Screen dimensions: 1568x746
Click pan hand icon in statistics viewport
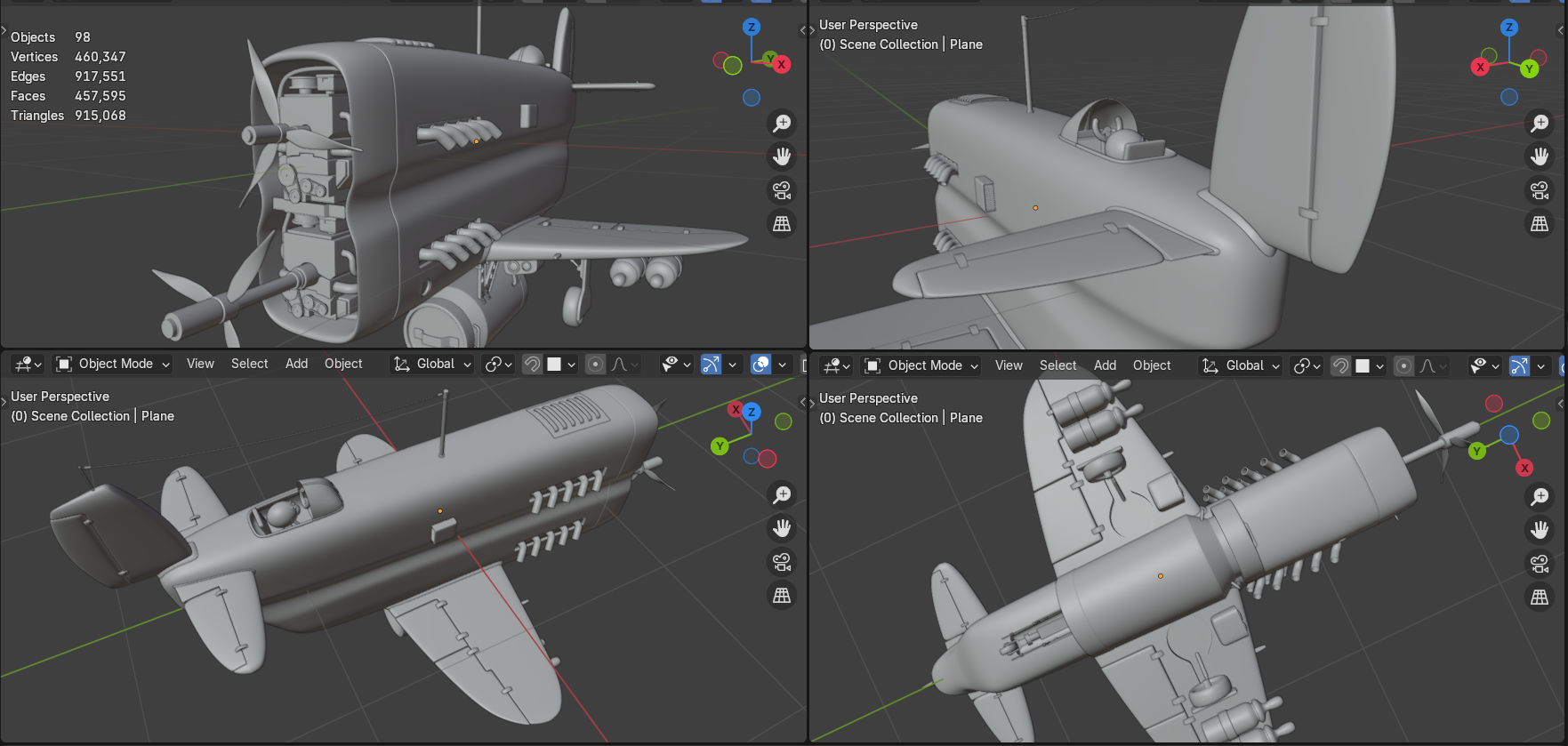(x=782, y=156)
